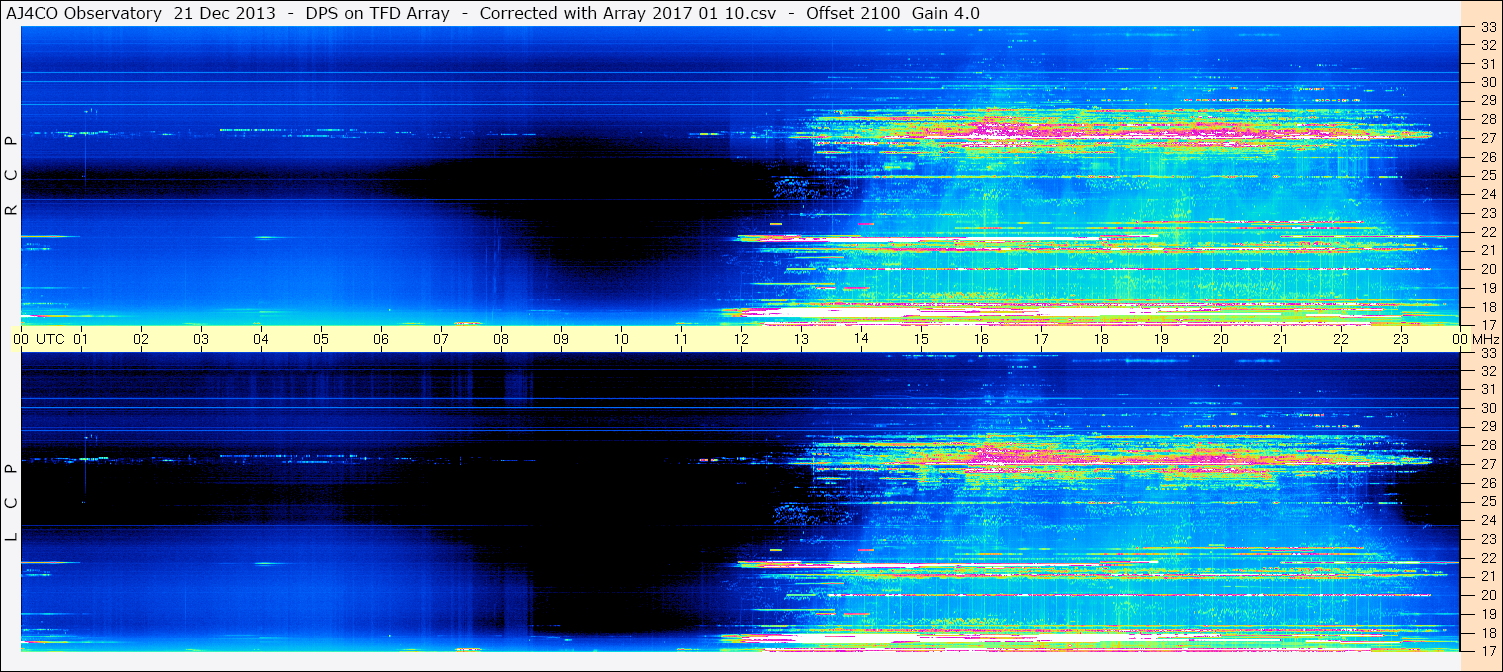Click the 23 MHz tick in RCP panel

tap(1487, 213)
